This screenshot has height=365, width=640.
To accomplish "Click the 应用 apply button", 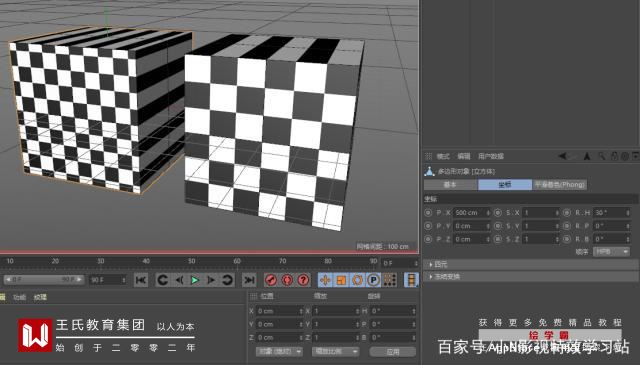I will [x=393, y=352].
